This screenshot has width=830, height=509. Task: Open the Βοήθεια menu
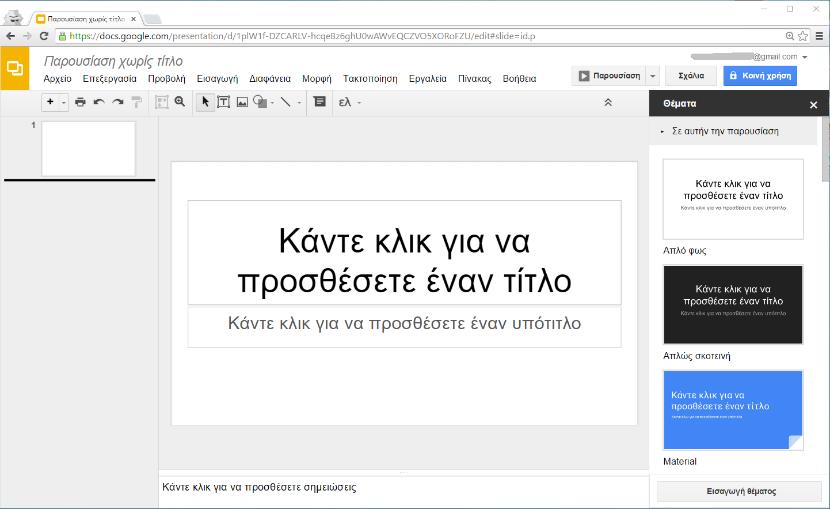pyautogui.click(x=519, y=78)
